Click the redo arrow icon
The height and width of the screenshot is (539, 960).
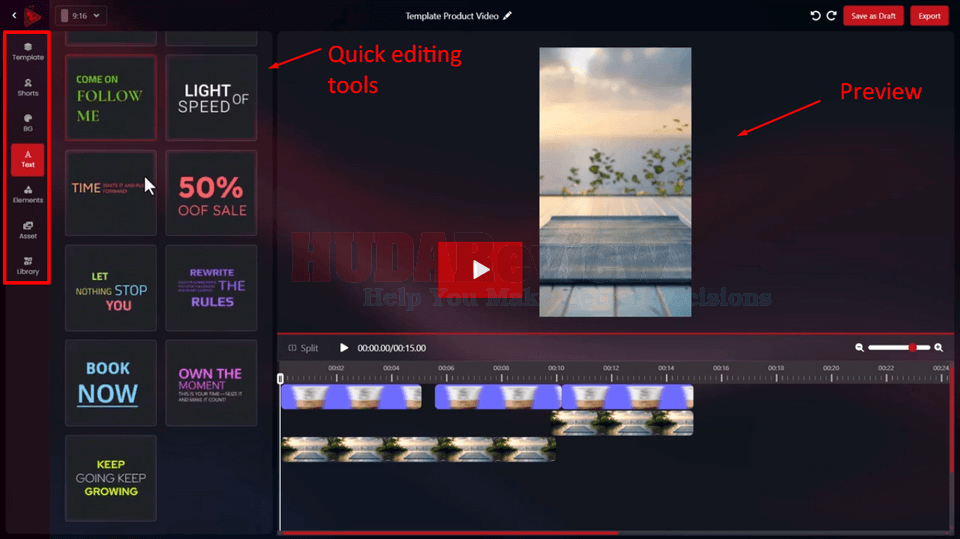(x=831, y=16)
